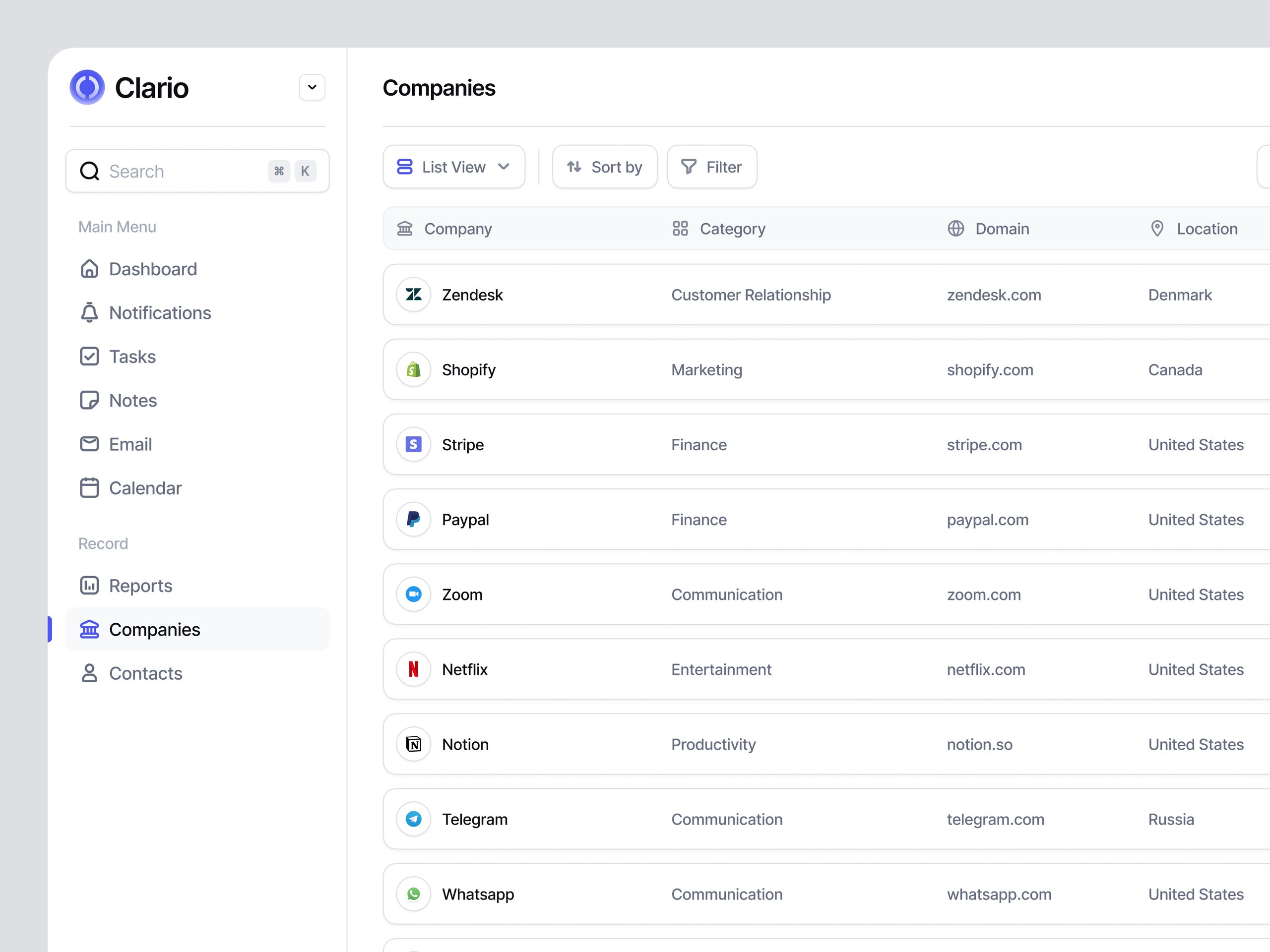
Task: Click the Companies page heading
Action: click(439, 88)
